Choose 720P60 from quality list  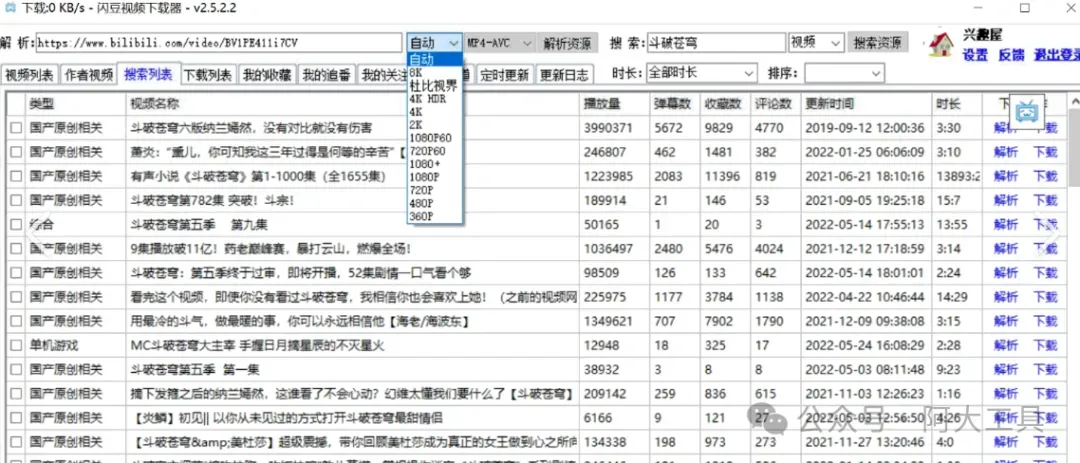(x=435, y=151)
